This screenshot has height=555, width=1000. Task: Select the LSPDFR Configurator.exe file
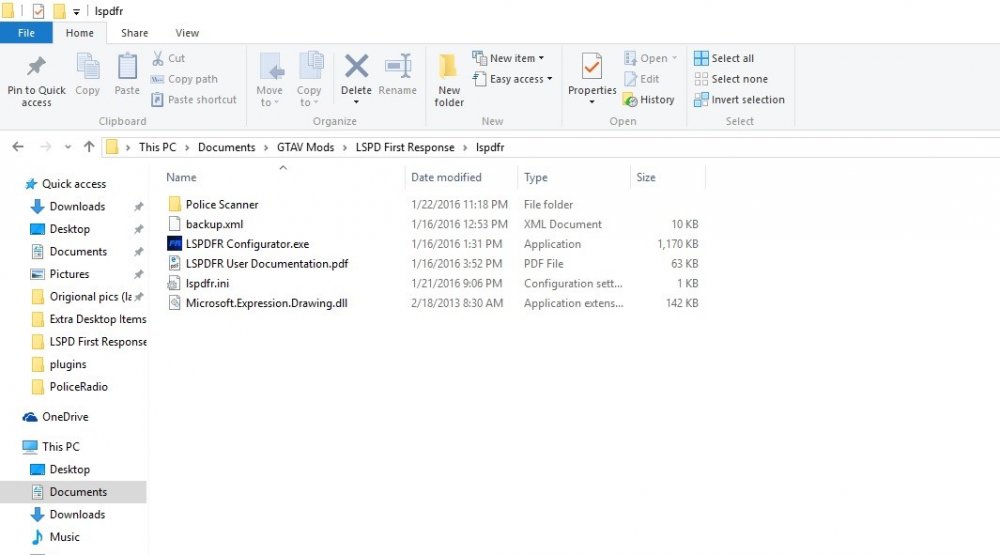coord(247,244)
